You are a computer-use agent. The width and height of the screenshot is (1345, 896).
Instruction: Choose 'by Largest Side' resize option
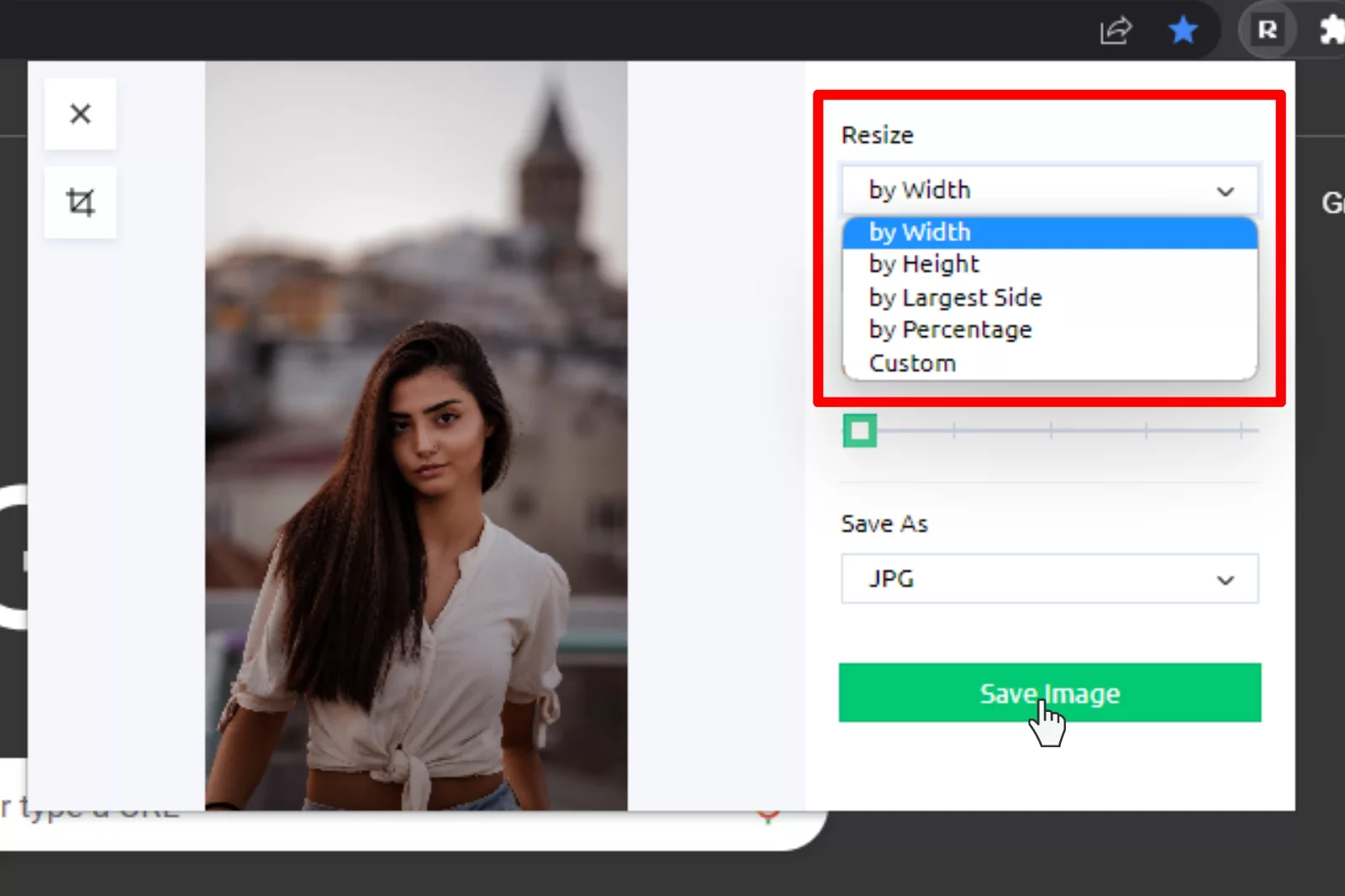[x=1050, y=298]
